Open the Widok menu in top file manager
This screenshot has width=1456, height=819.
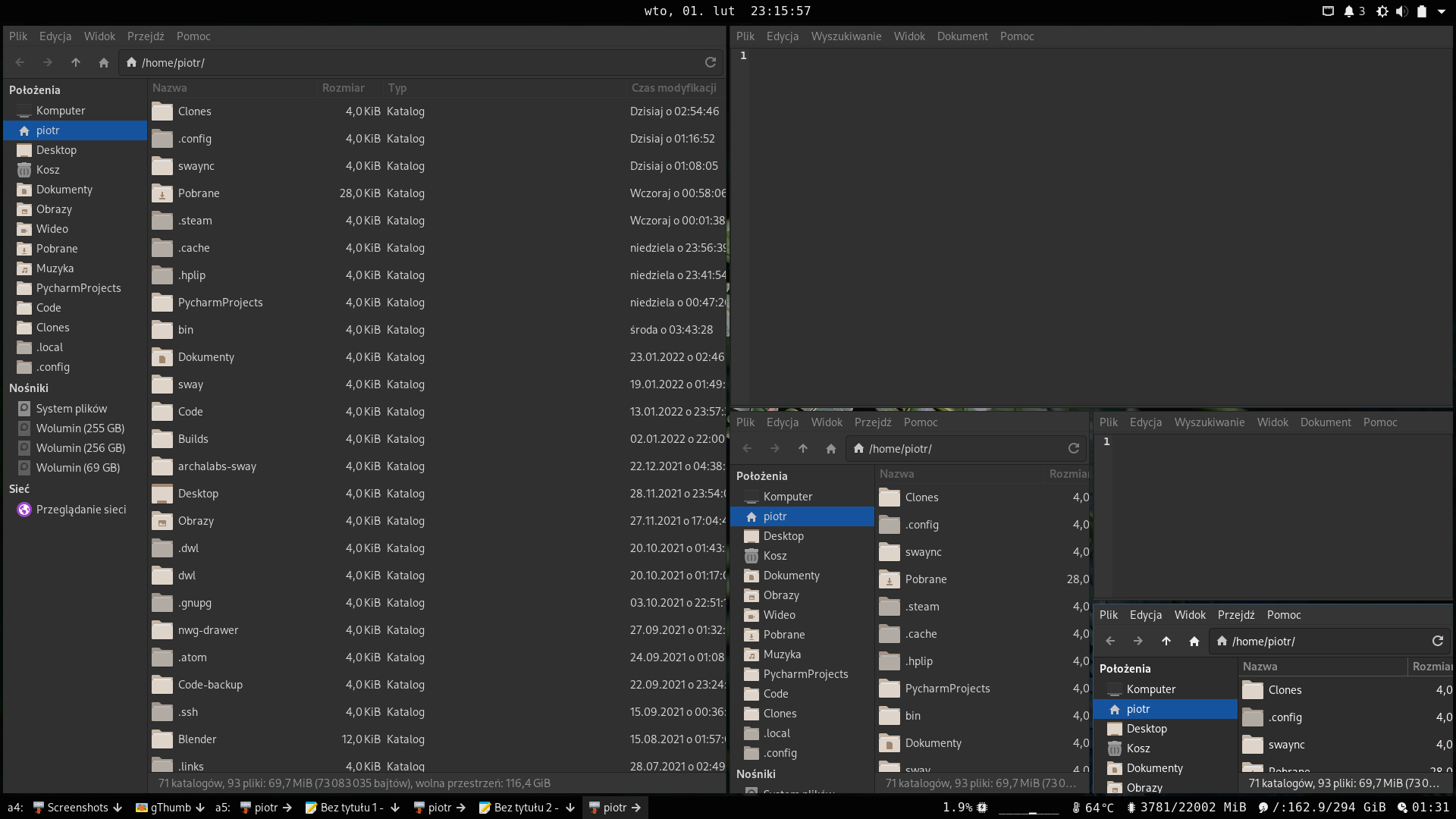[99, 36]
